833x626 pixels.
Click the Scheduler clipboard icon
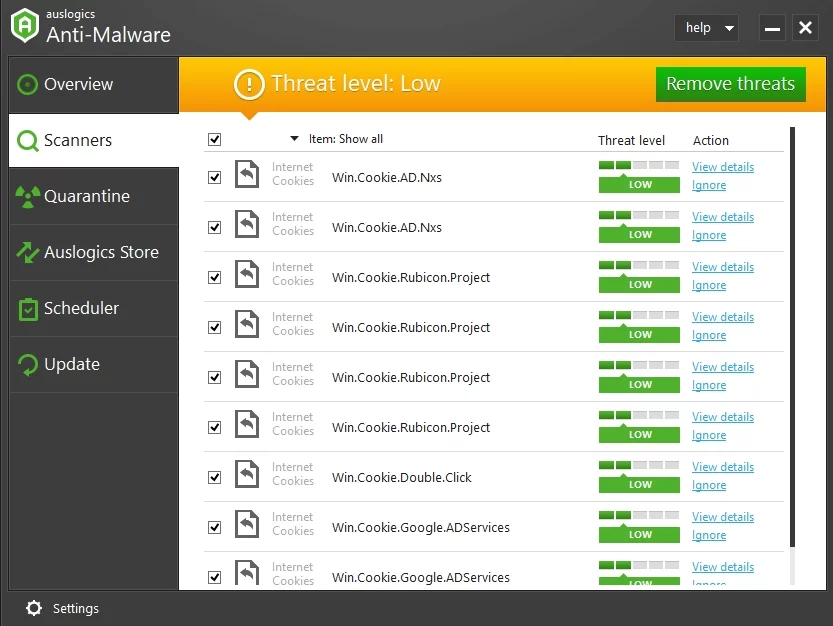click(x=28, y=309)
